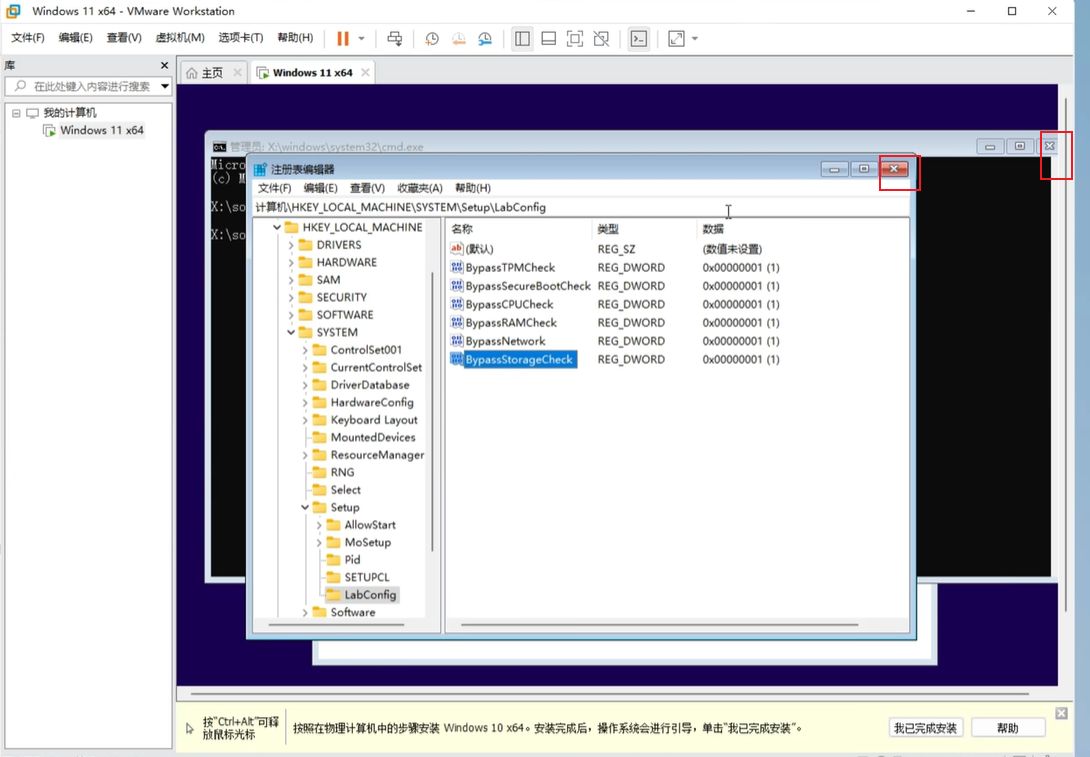The width and height of the screenshot is (1090, 757).
Task: Click the console view toolbar icon
Action: [x=638, y=39]
